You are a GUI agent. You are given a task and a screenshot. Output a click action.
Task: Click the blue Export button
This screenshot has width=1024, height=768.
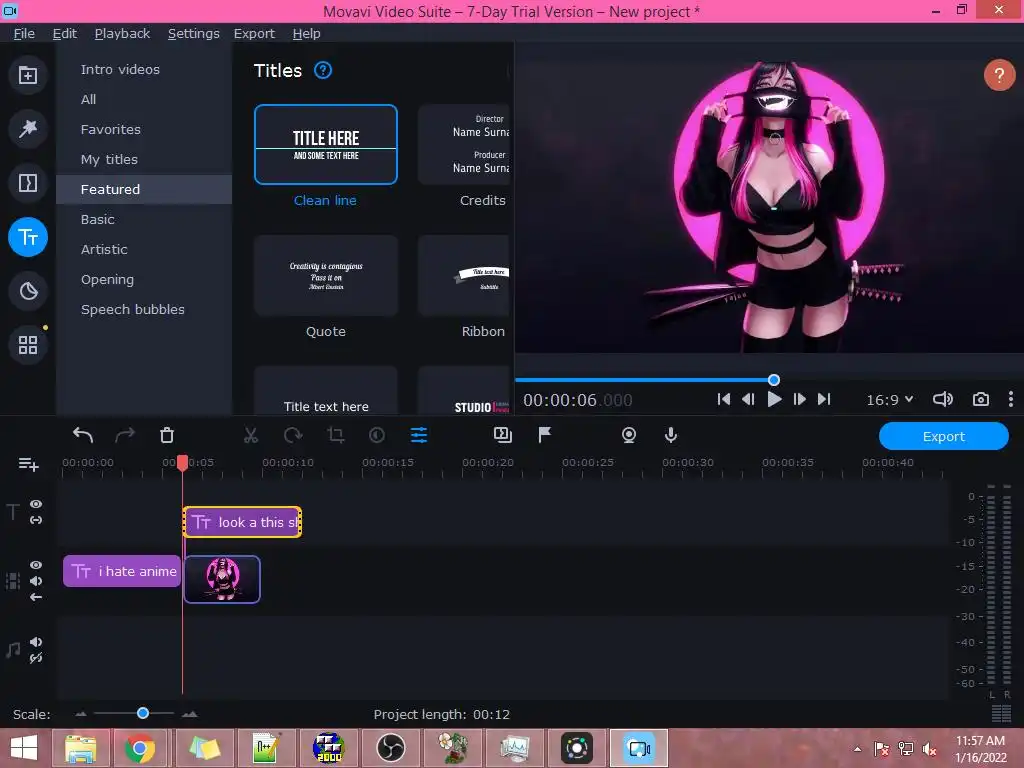pos(943,436)
